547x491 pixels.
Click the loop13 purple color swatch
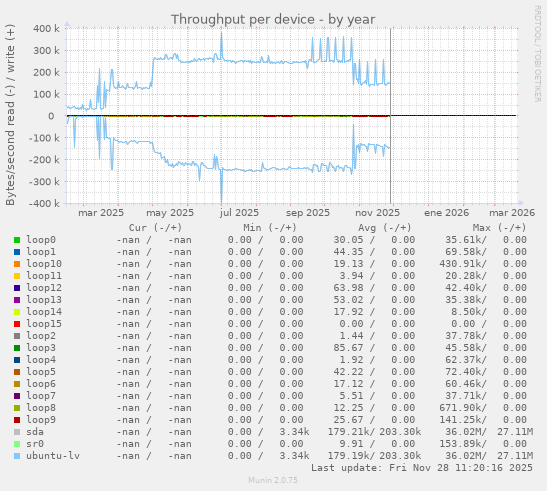click(17, 300)
